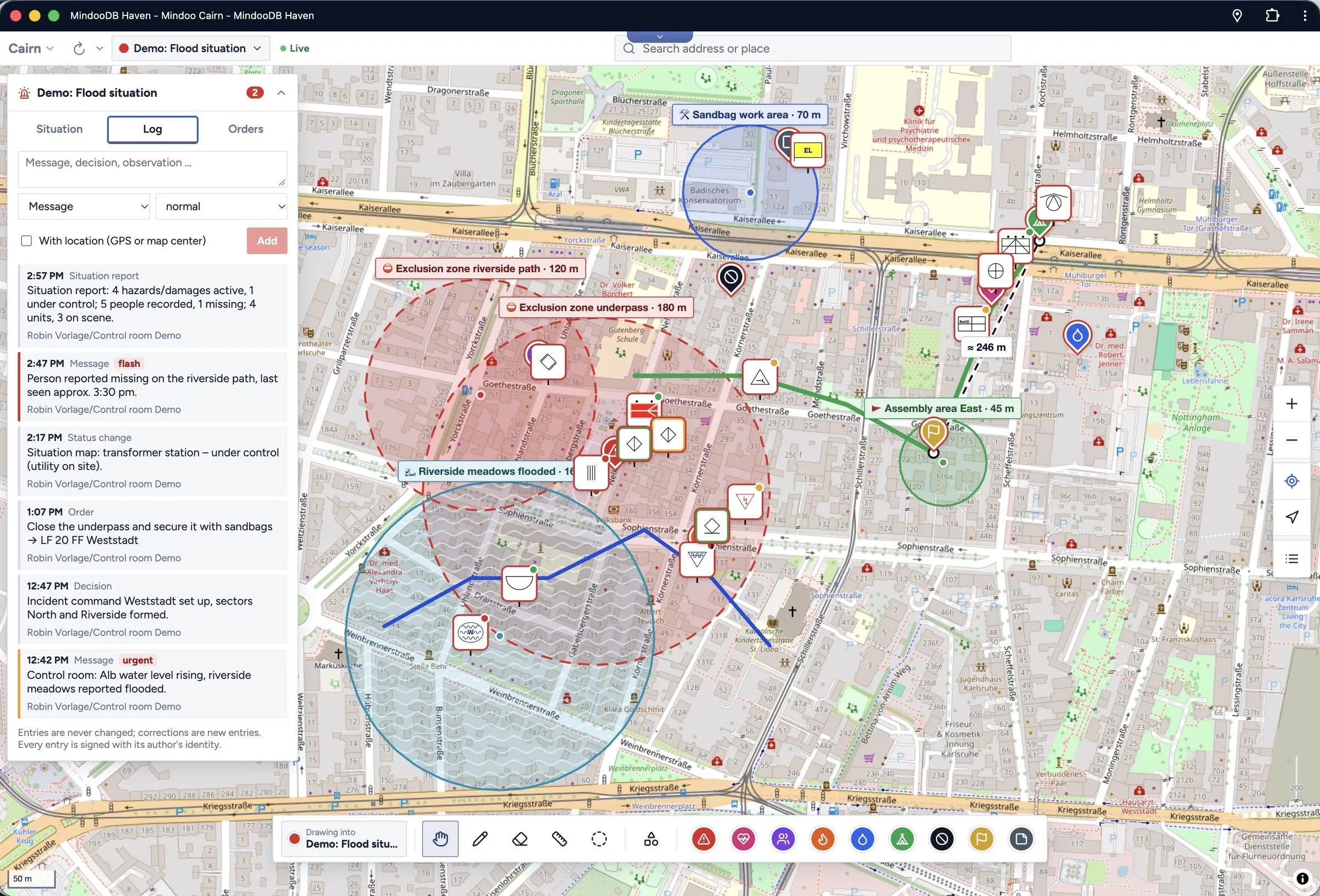The width and height of the screenshot is (1320, 896).
Task: Open the map layers list button
Action: (1291, 558)
